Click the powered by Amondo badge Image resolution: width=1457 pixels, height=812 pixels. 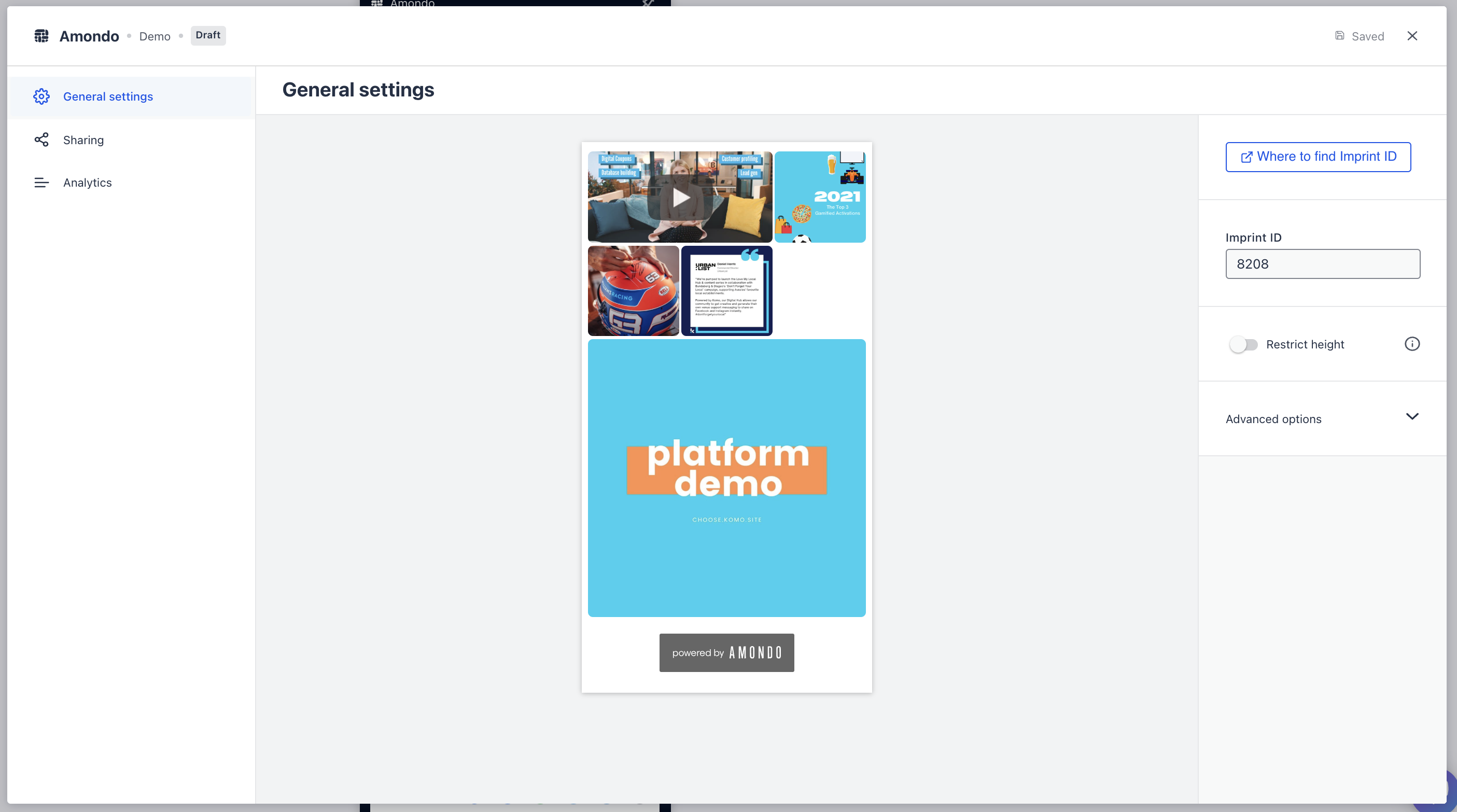726,652
